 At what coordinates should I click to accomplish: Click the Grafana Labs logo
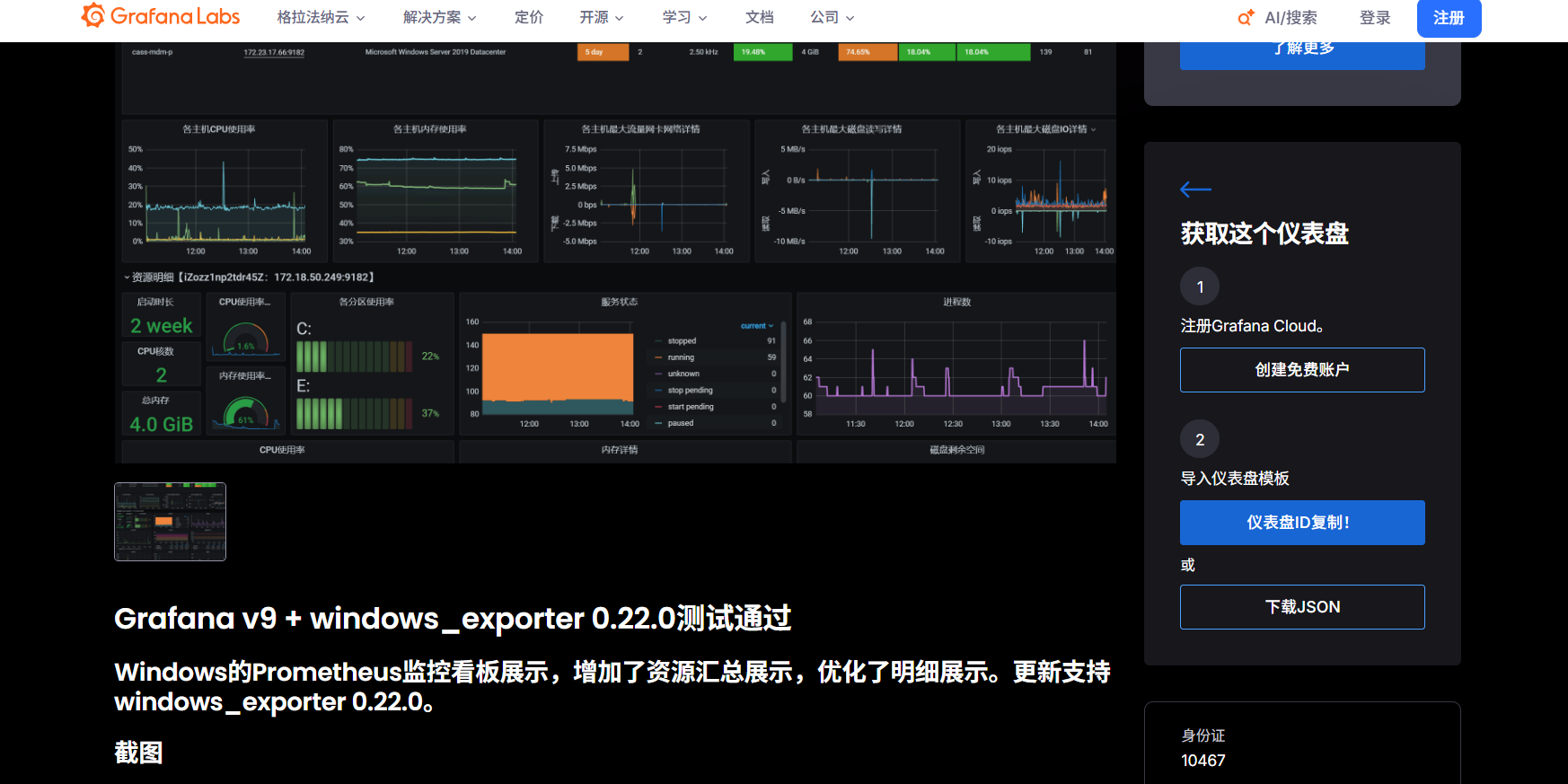[161, 16]
